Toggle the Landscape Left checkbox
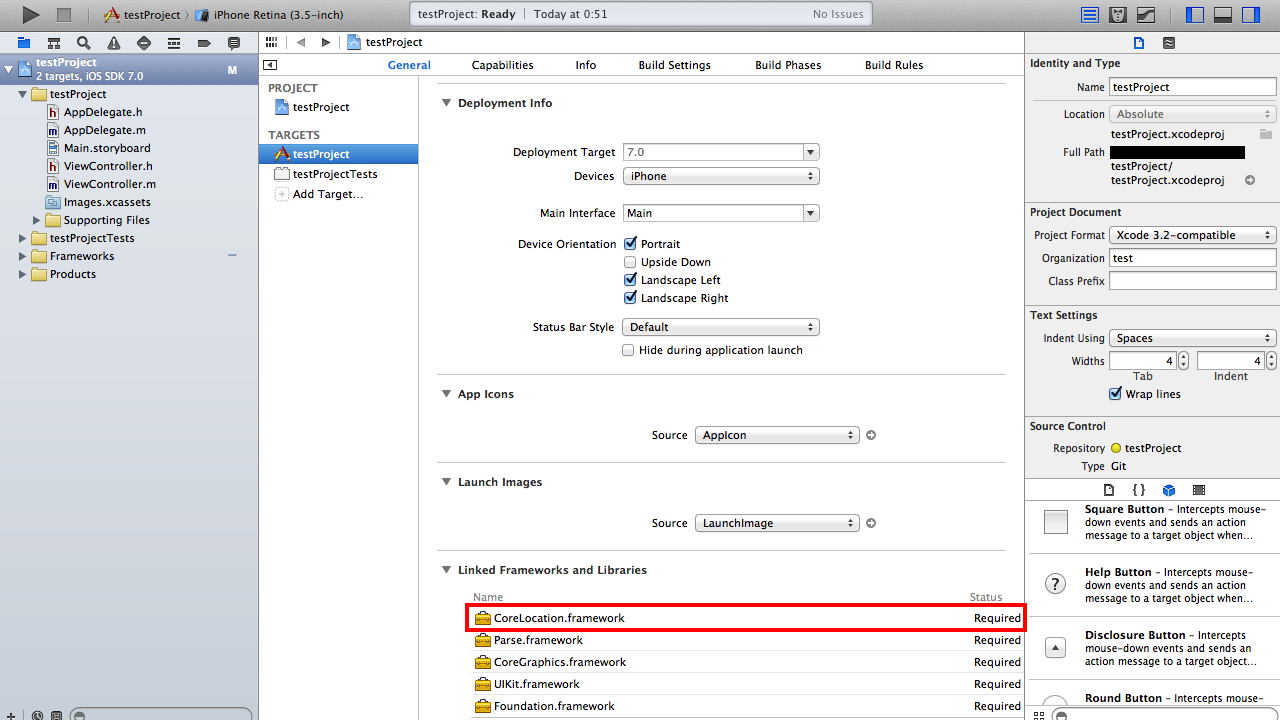This screenshot has height=720, width=1280. tap(630, 280)
